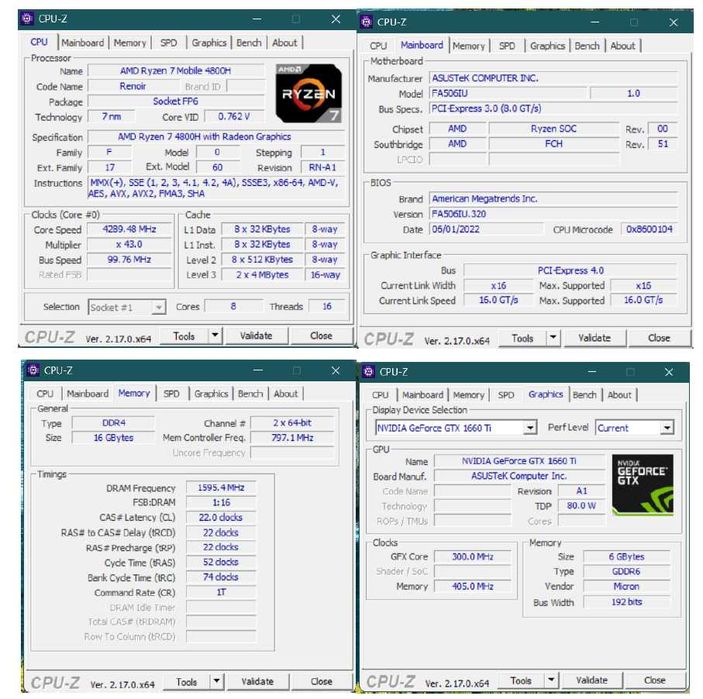Select About tab in the Graphics window
This screenshot has width=703, height=699.
click(619, 395)
